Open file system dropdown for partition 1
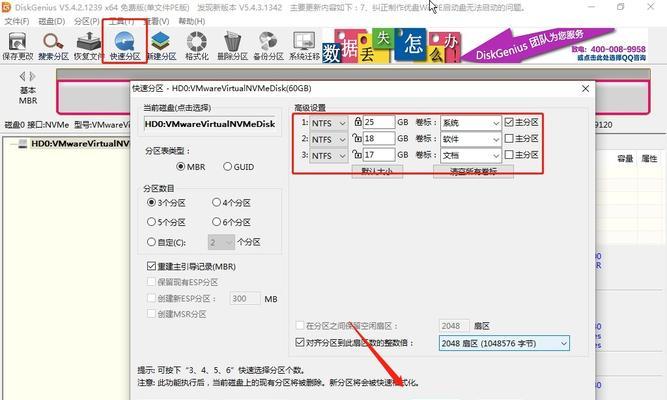 329,123
